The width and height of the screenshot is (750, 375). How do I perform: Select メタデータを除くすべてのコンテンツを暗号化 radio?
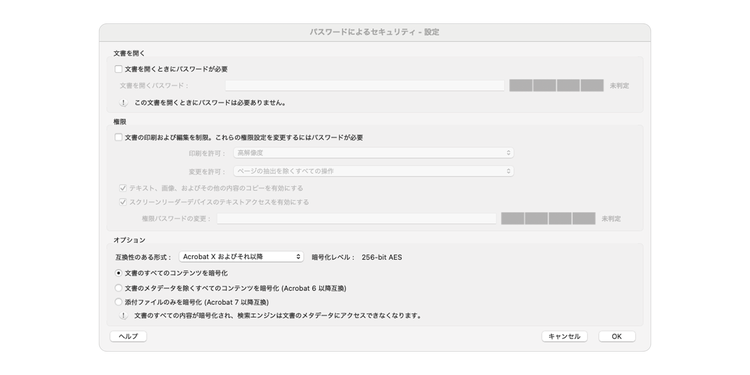(119, 288)
